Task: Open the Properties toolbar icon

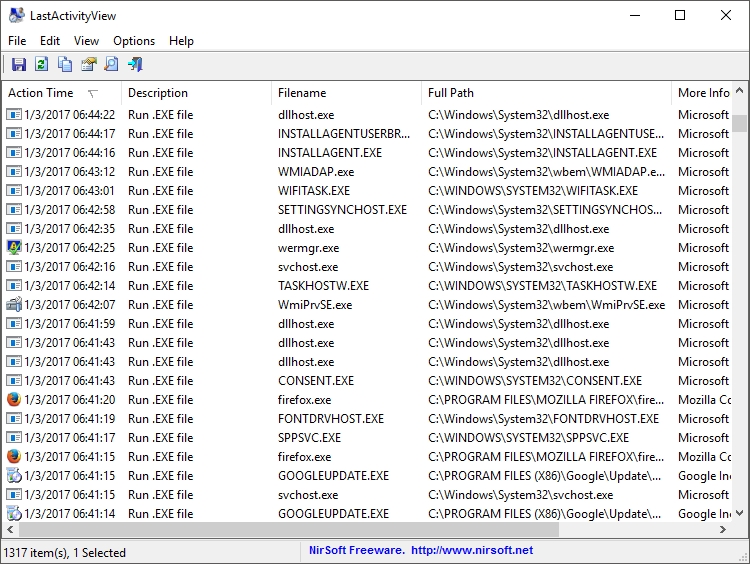Action: 88,64
